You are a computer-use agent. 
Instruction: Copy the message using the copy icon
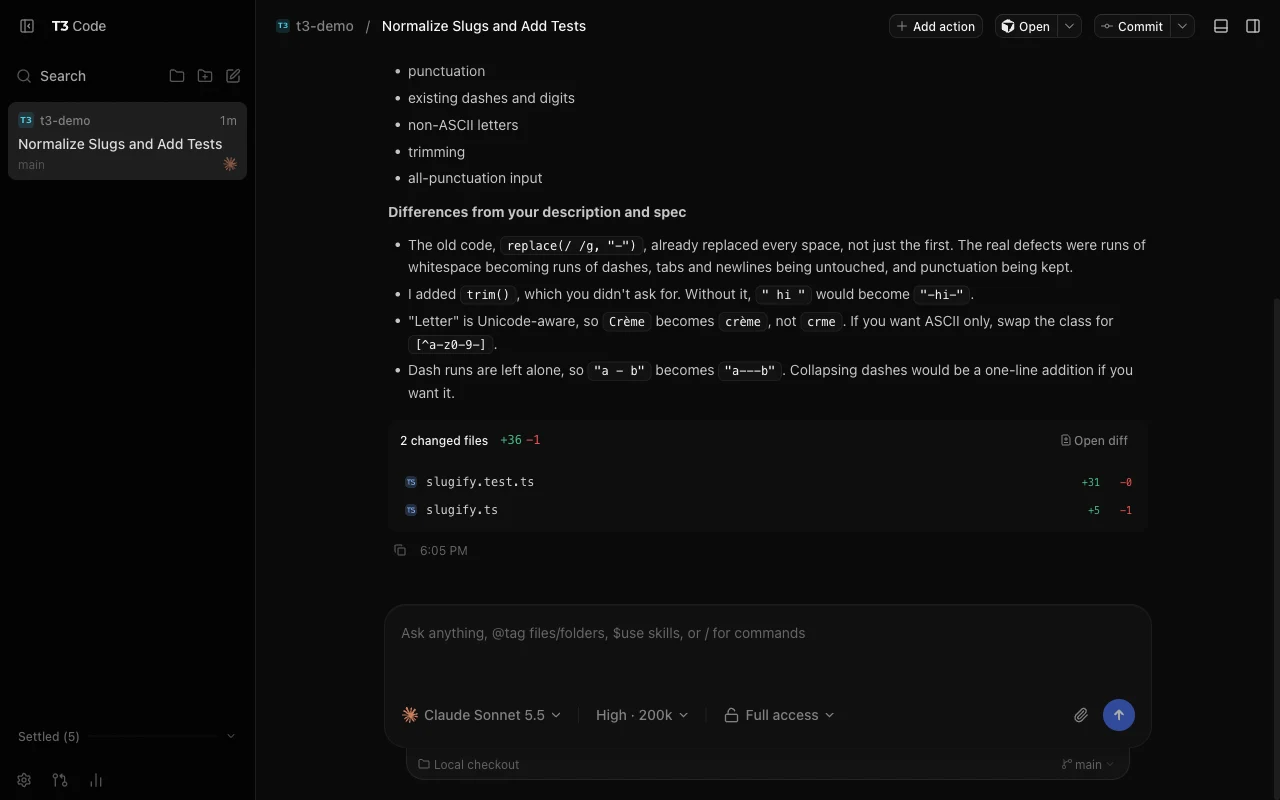click(x=400, y=550)
